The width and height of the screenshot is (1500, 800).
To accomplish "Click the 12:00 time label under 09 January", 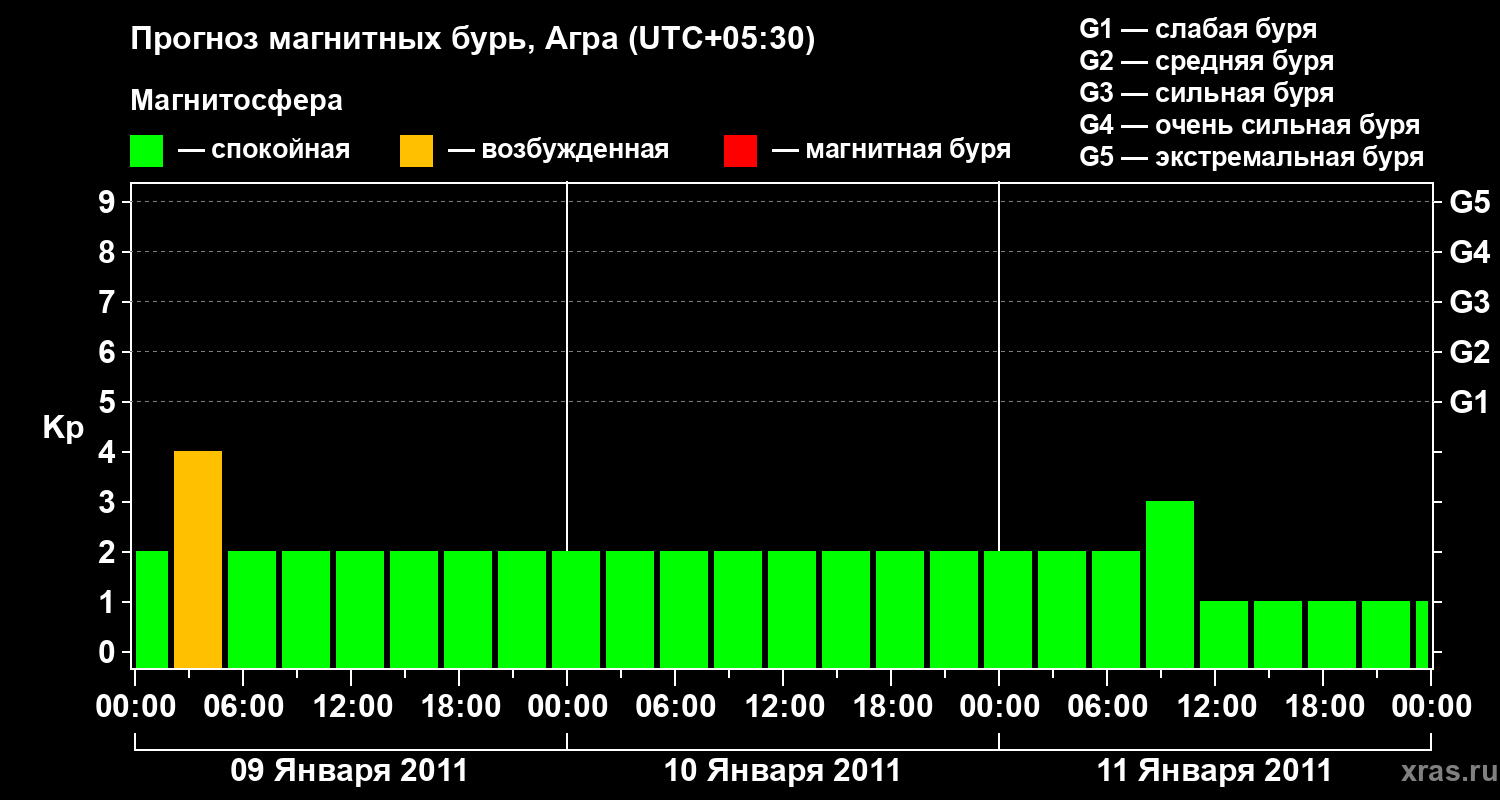I will 352,706.
